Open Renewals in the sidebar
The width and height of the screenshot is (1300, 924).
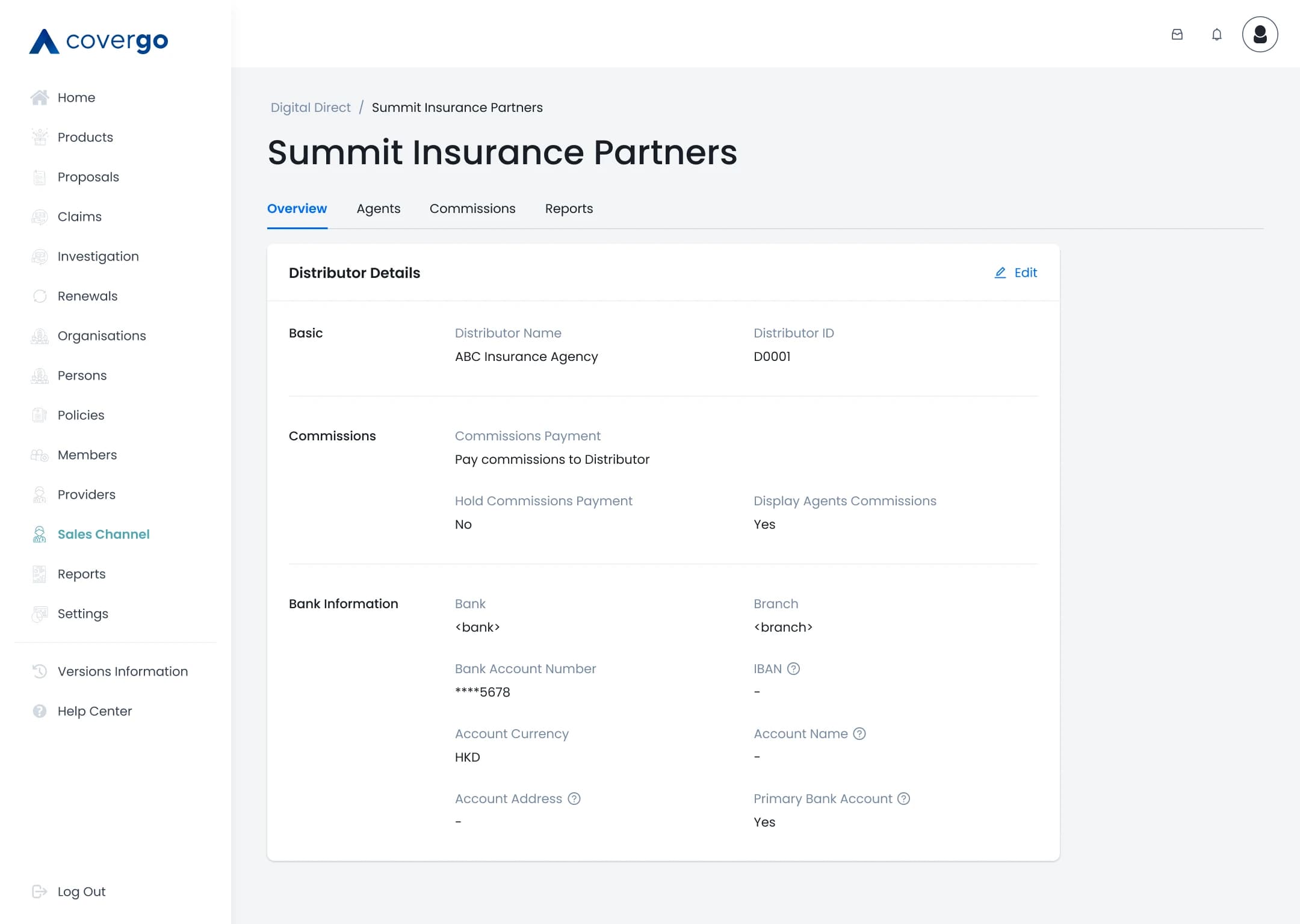pos(88,296)
